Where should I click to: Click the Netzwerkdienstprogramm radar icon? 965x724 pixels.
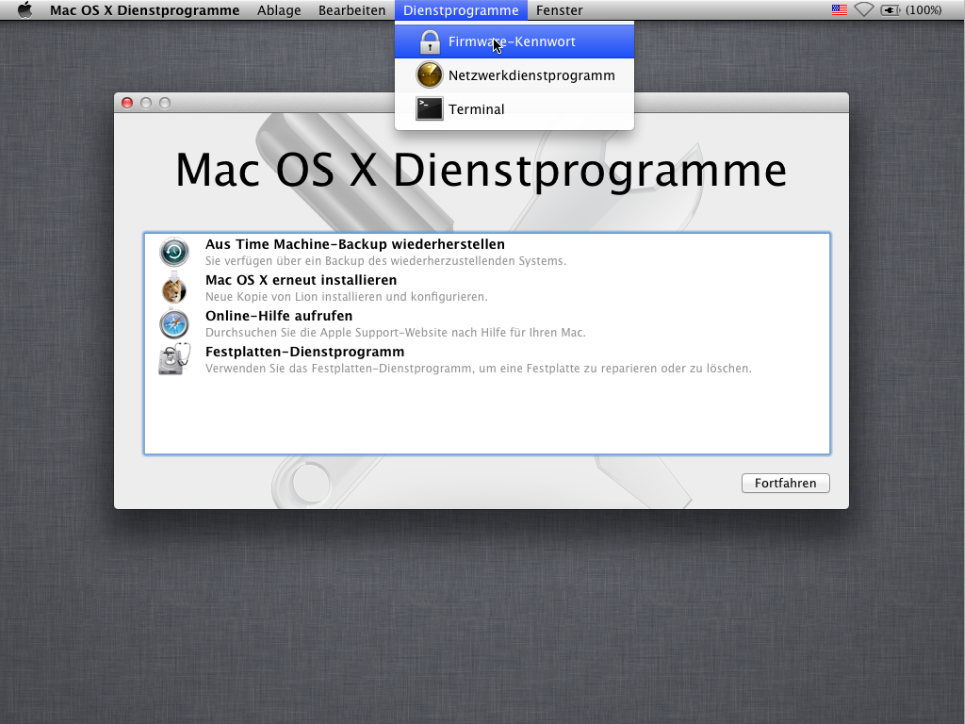(x=430, y=75)
